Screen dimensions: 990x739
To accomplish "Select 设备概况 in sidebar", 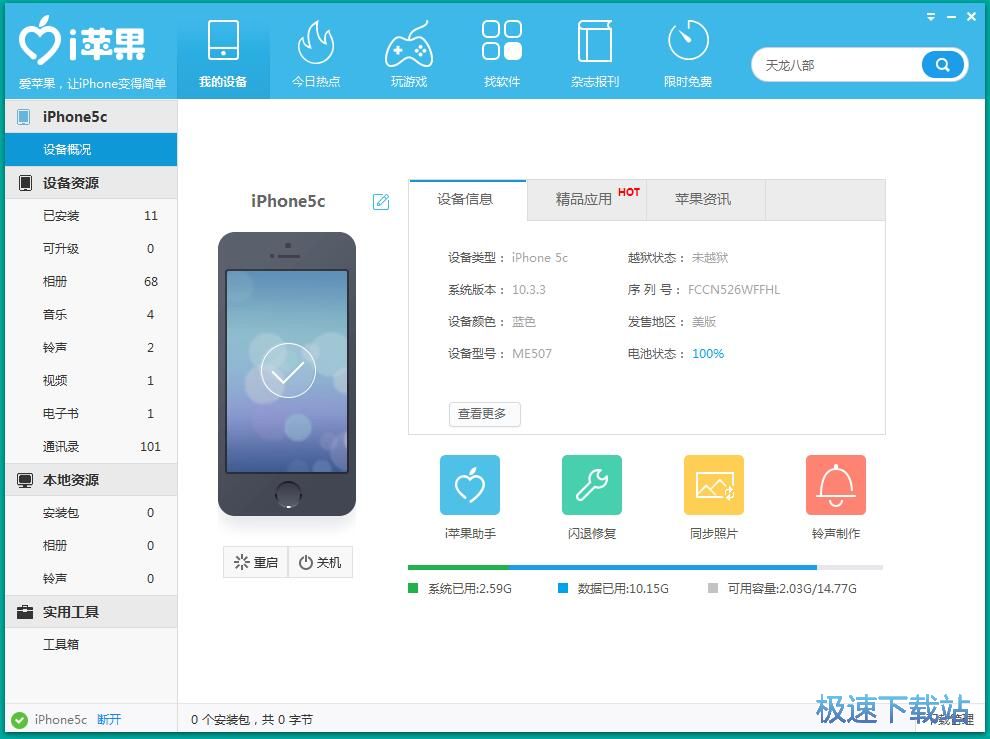I will [x=91, y=150].
